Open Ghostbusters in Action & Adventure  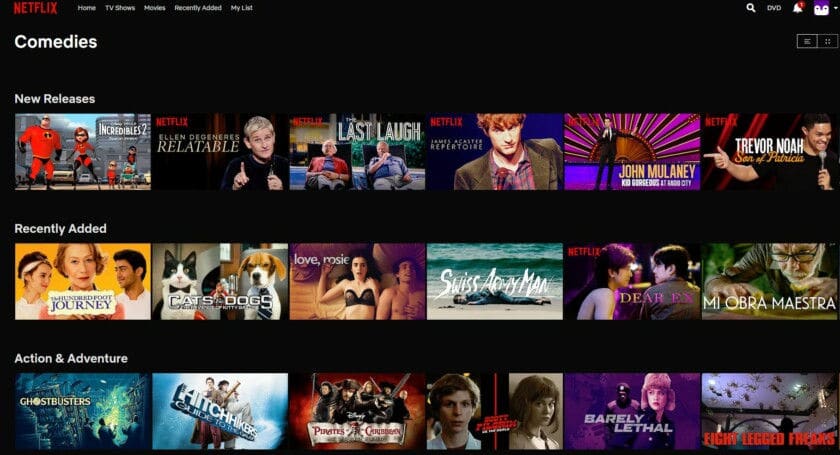pyautogui.click(x=83, y=412)
